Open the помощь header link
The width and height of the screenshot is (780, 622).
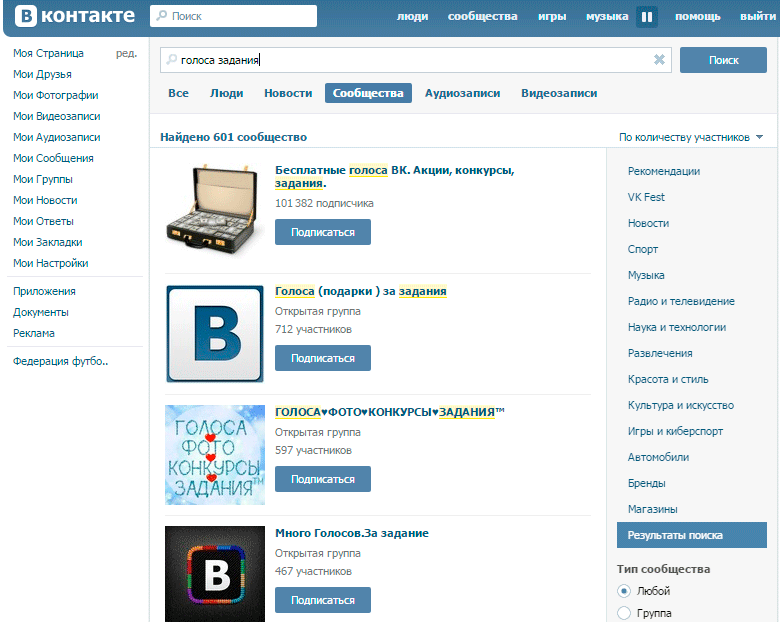697,16
